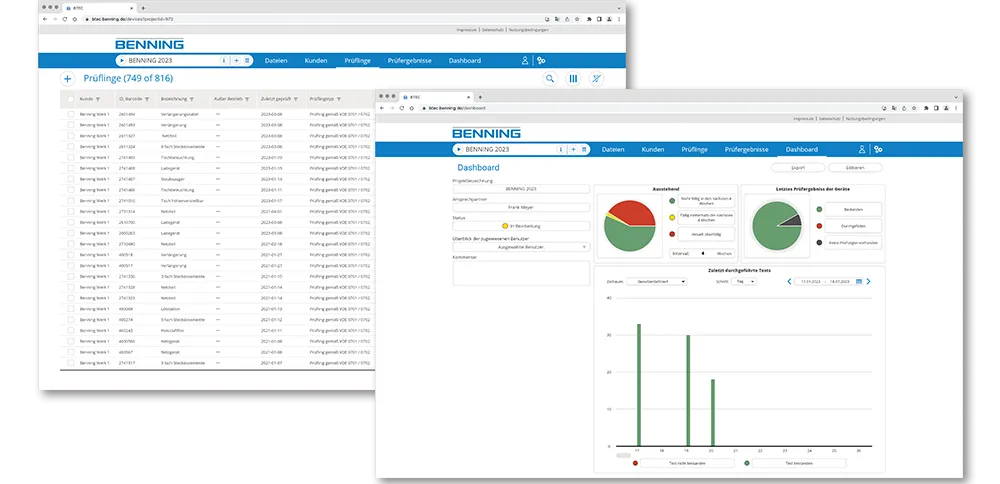
Task: Open the search magnifier in Prüflinge window
Action: [x=550, y=78]
